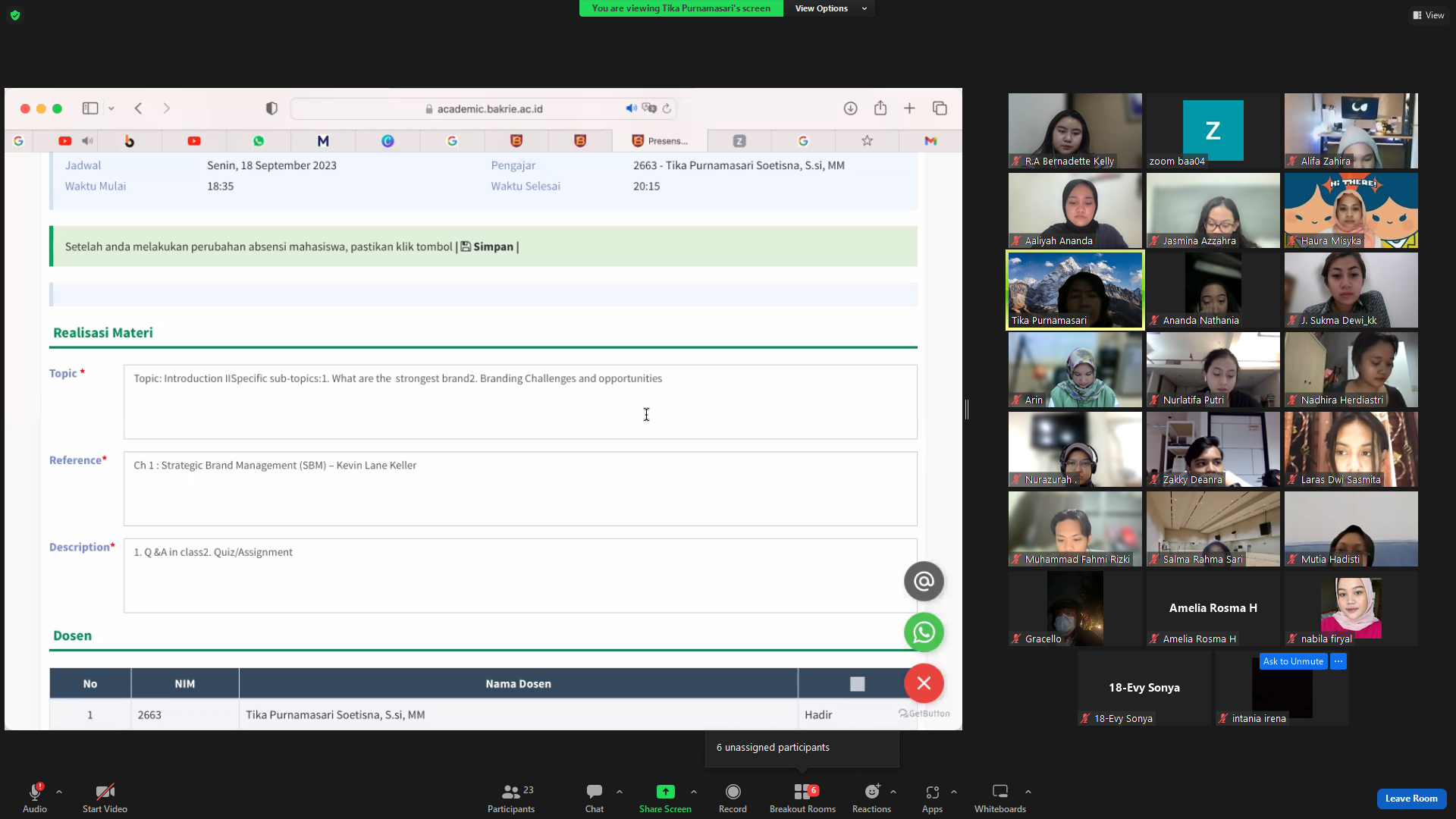Click the Realisasi Materi section heading
1456x819 pixels.
point(103,333)
